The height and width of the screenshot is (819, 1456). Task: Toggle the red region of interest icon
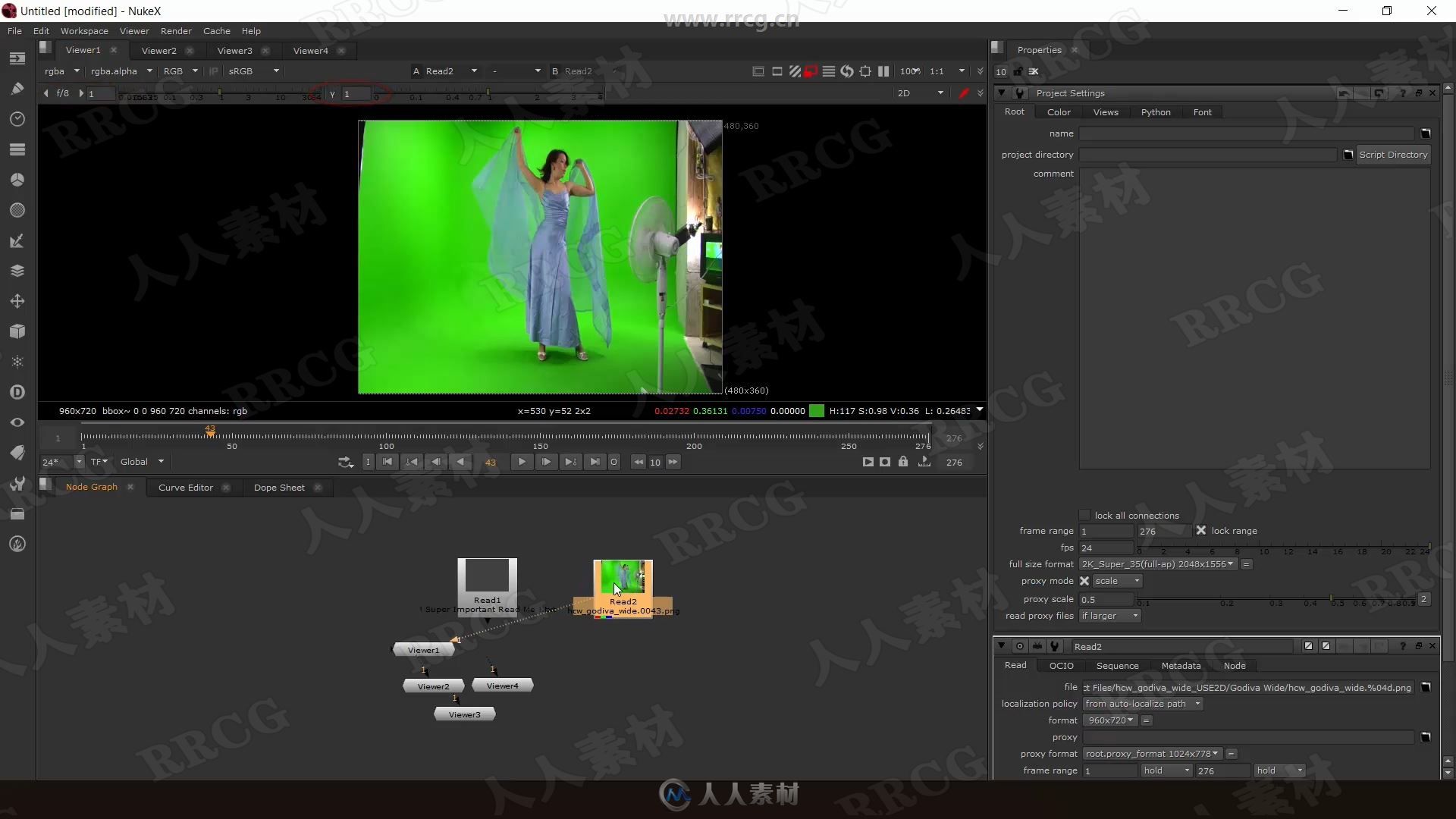point(811,71)
